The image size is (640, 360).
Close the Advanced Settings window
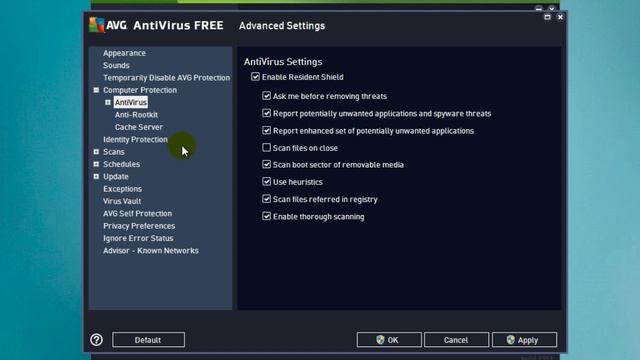point(560,17)
